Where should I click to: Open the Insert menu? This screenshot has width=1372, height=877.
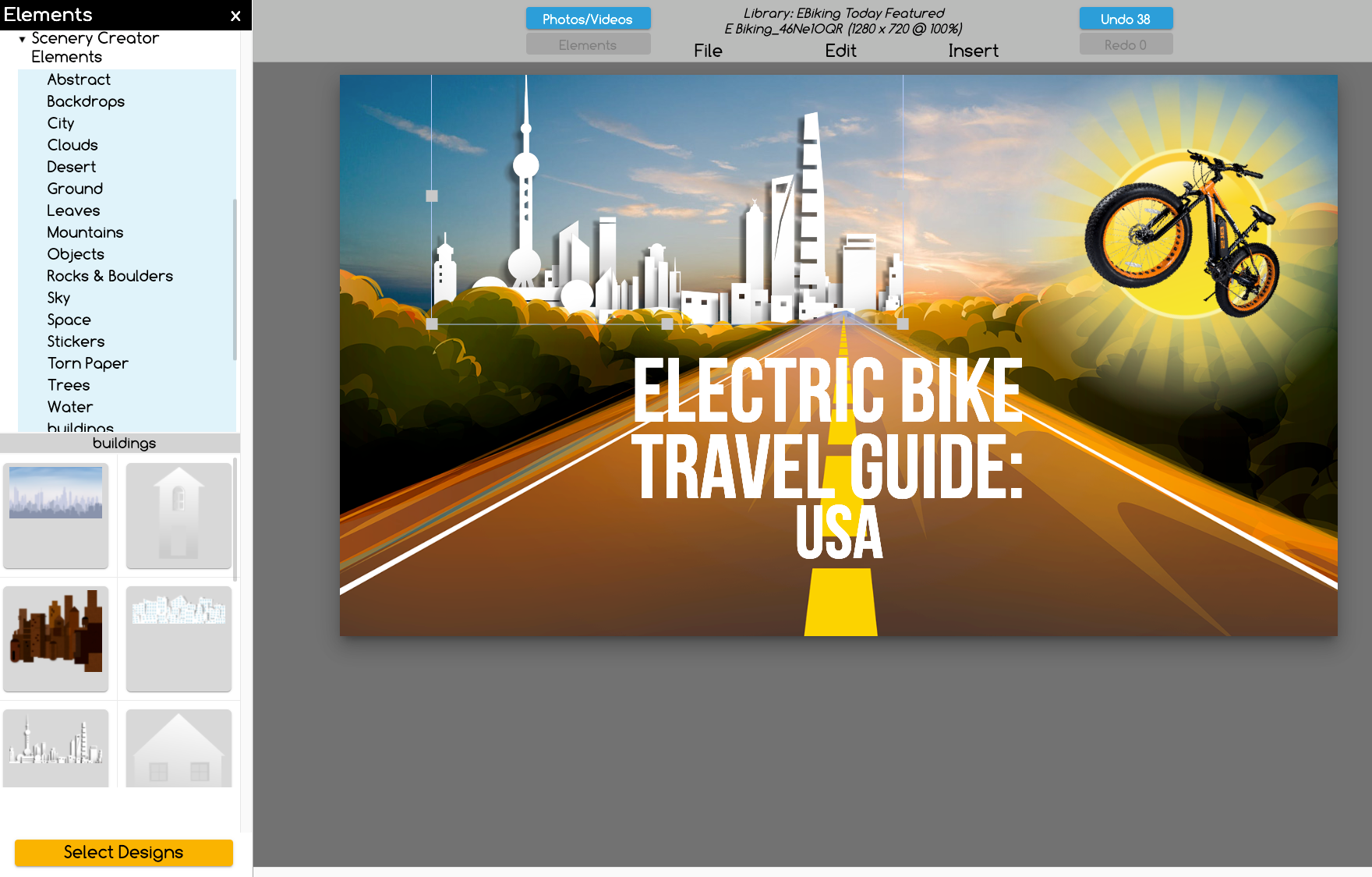tap(973, 51)
